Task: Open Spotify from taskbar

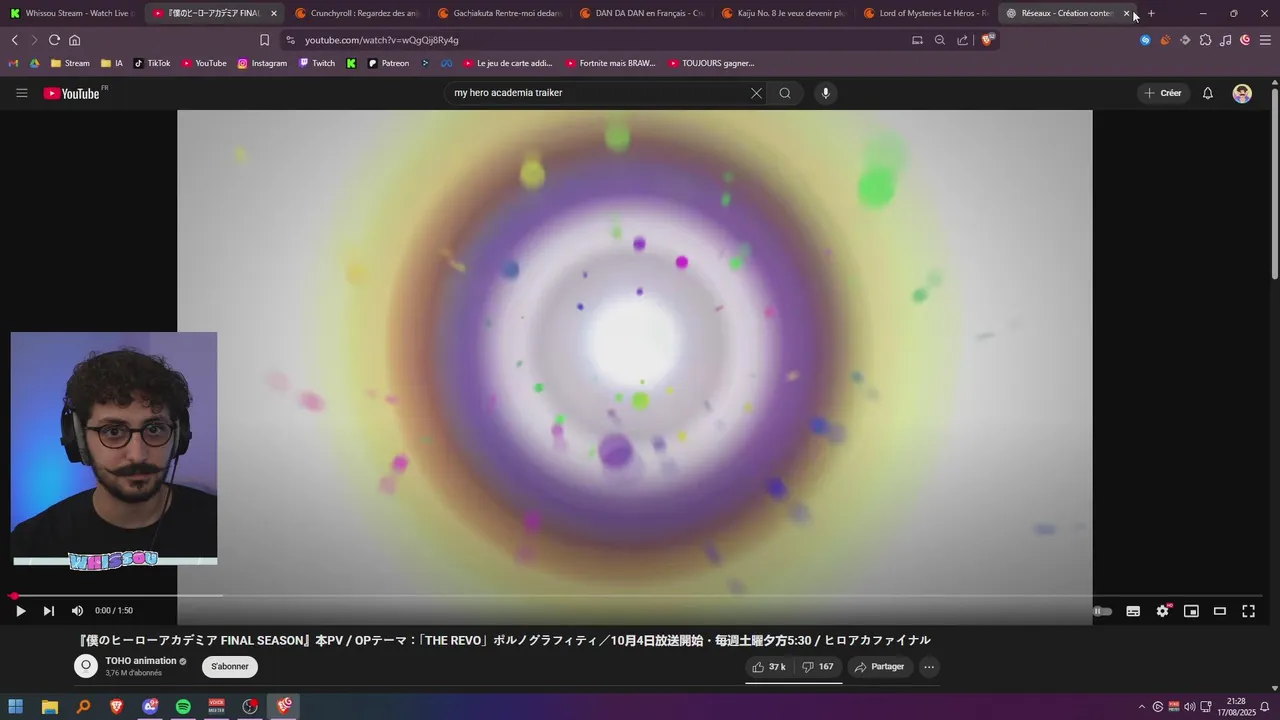Action: coord(183,707)
